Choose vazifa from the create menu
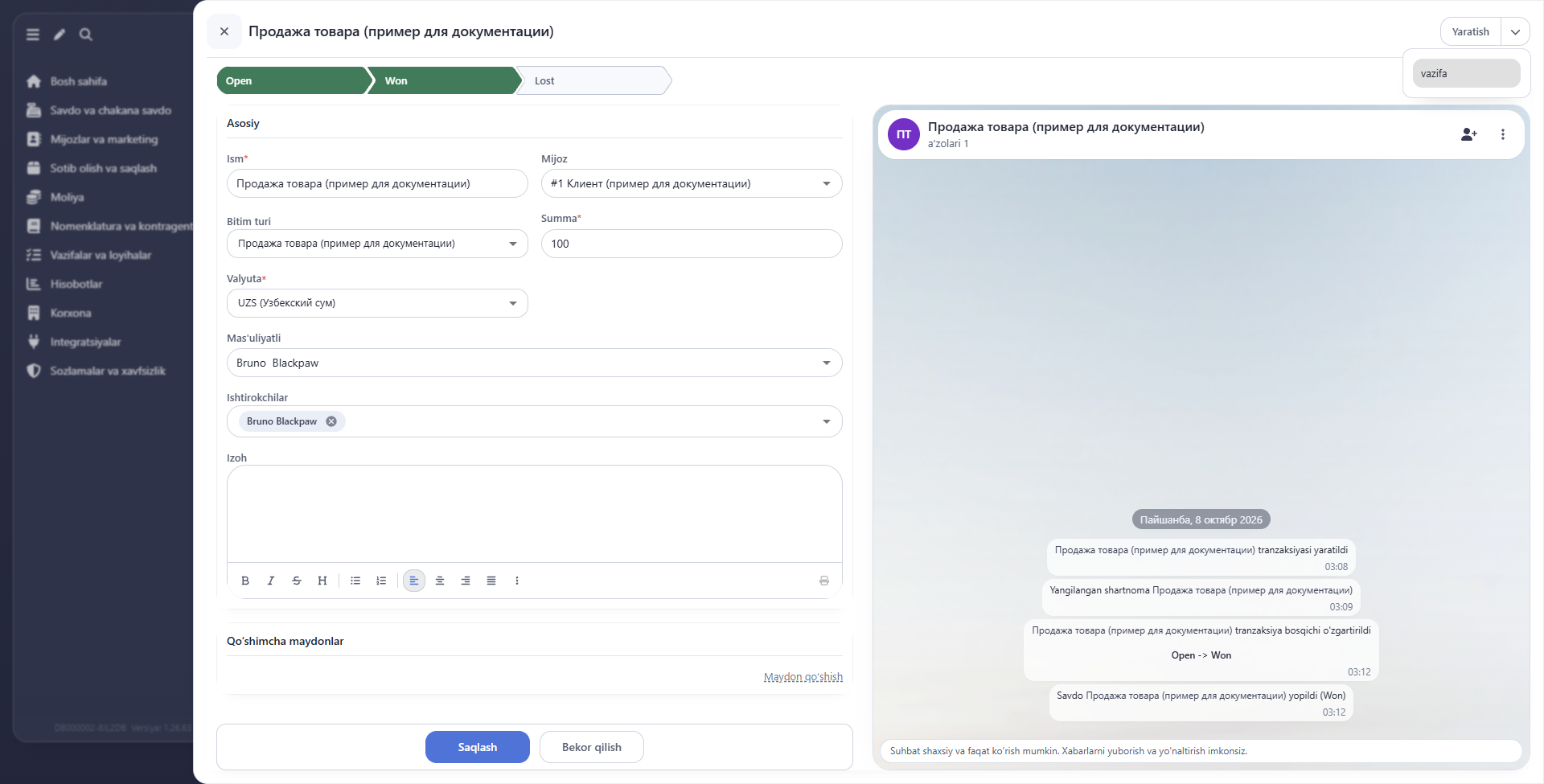 1466,73
